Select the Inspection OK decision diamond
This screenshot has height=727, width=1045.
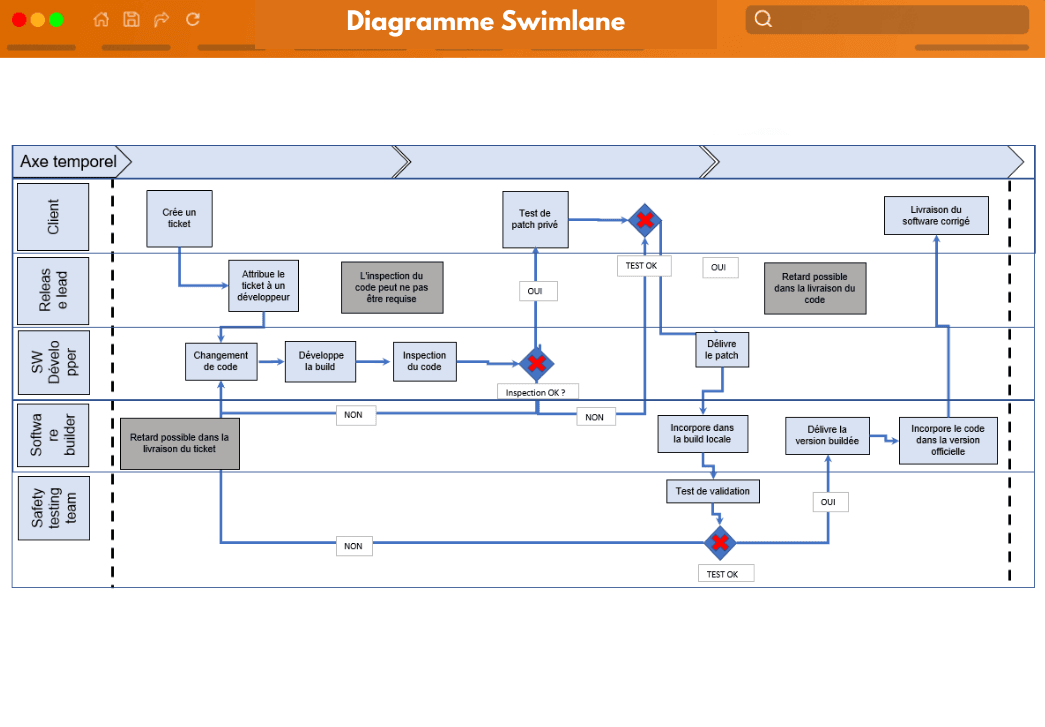coord(537,362)
